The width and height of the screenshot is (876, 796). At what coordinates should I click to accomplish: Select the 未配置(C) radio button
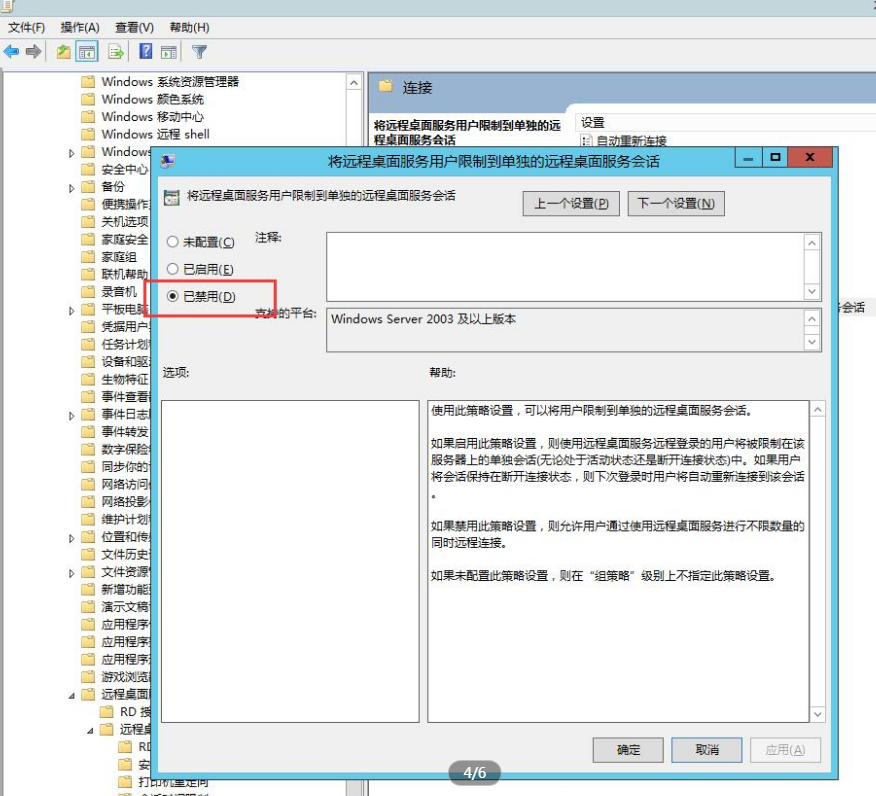click(173, 242)
